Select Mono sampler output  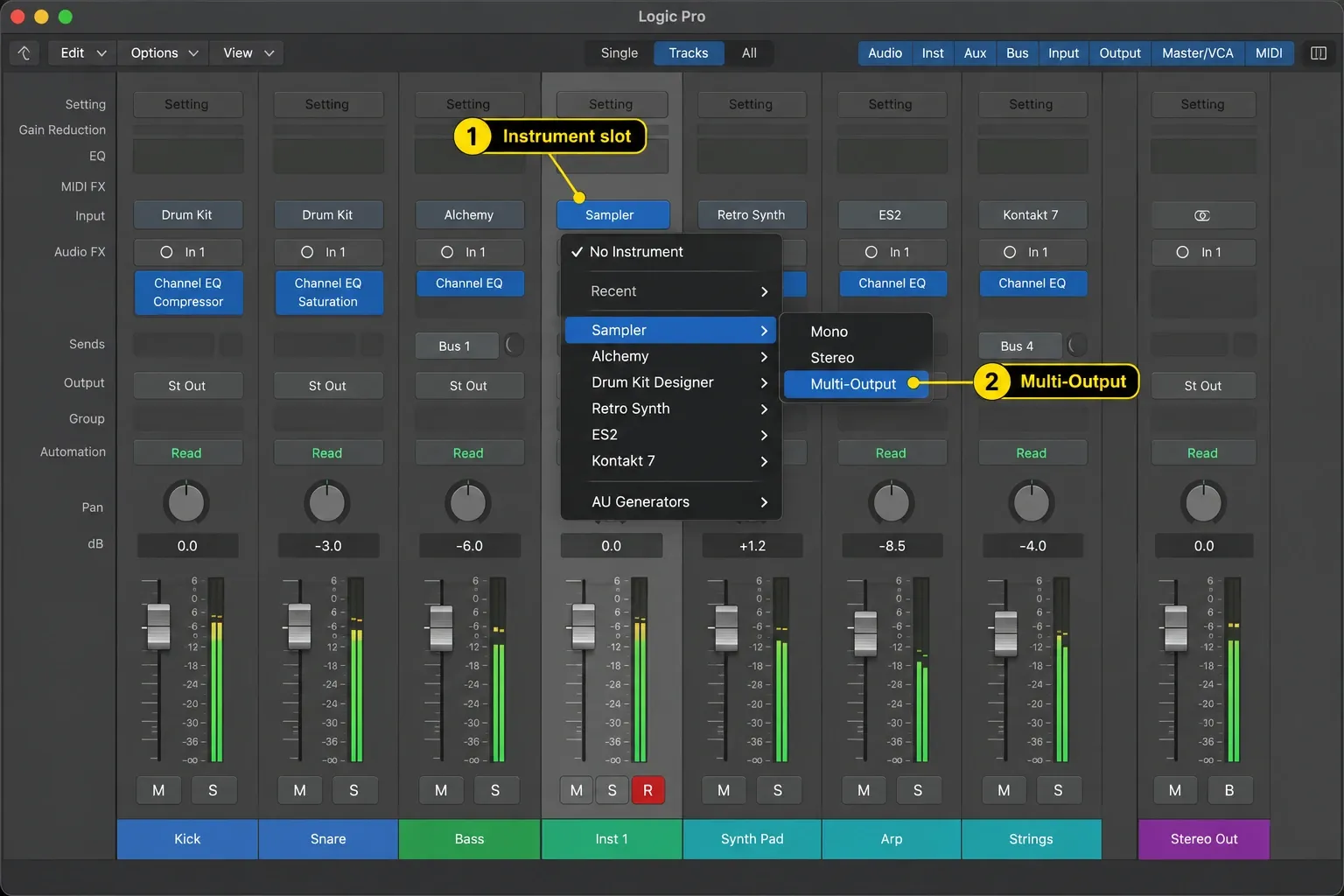coord(856,332)
